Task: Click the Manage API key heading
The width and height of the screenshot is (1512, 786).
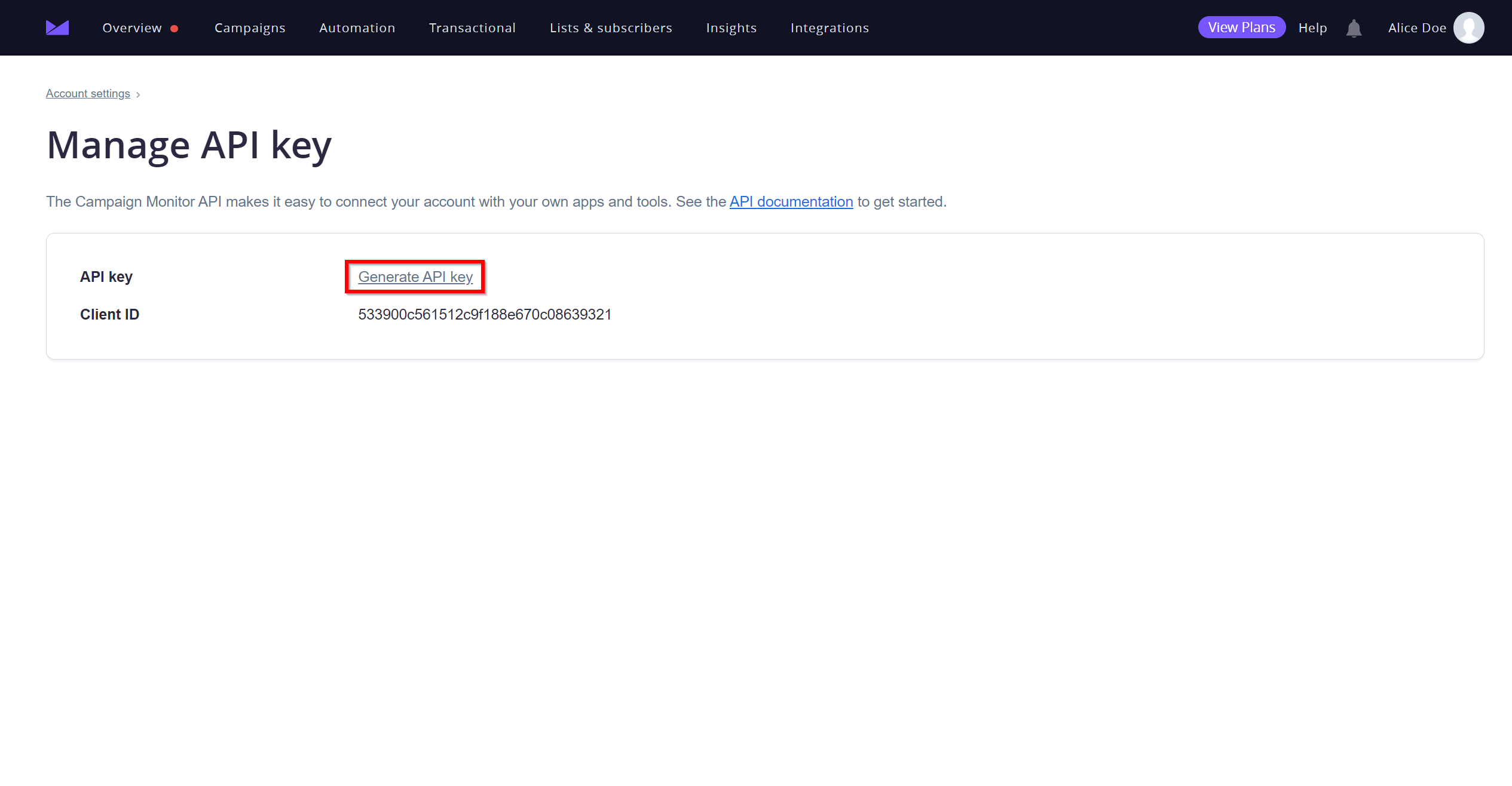Action: [x=189, y=145]
